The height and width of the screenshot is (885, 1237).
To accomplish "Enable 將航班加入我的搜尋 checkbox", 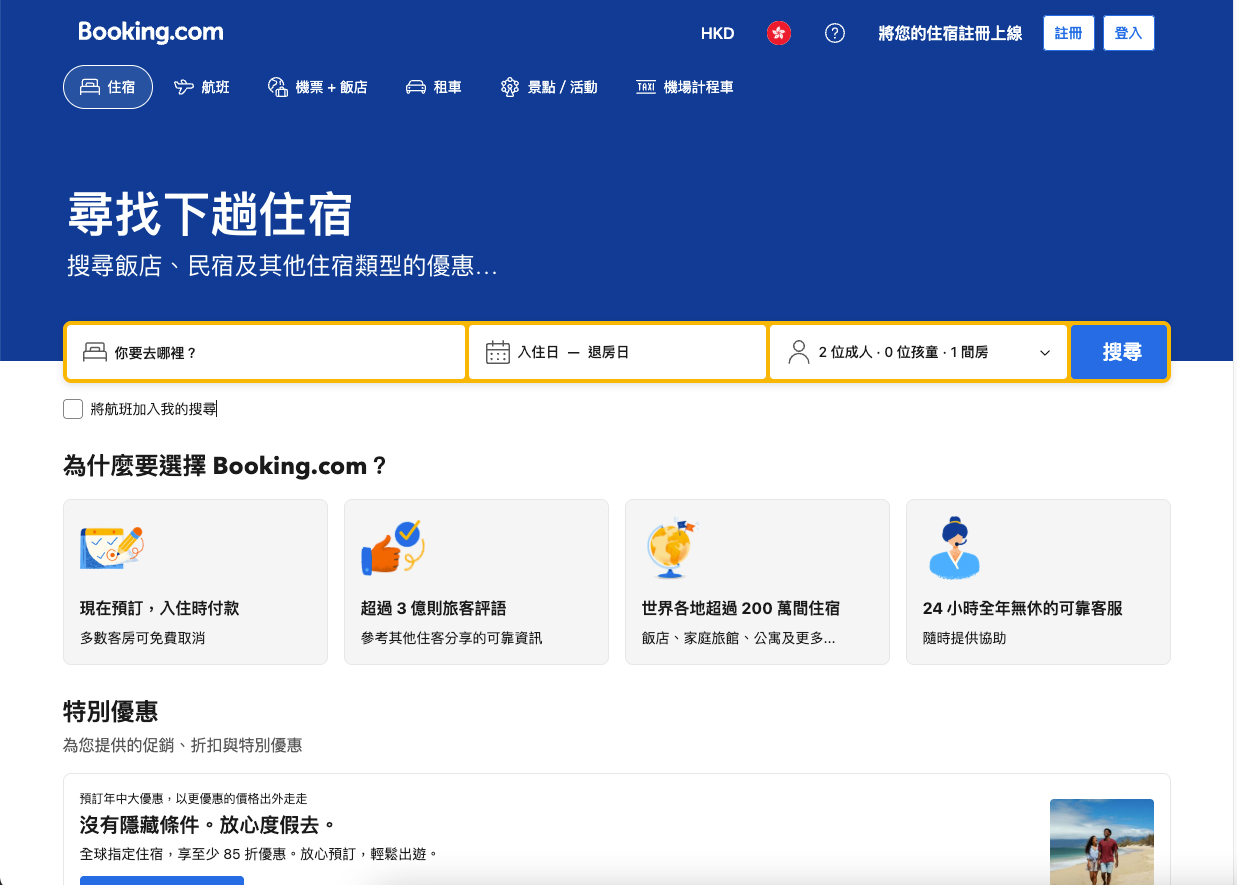I will click(73, 409).
